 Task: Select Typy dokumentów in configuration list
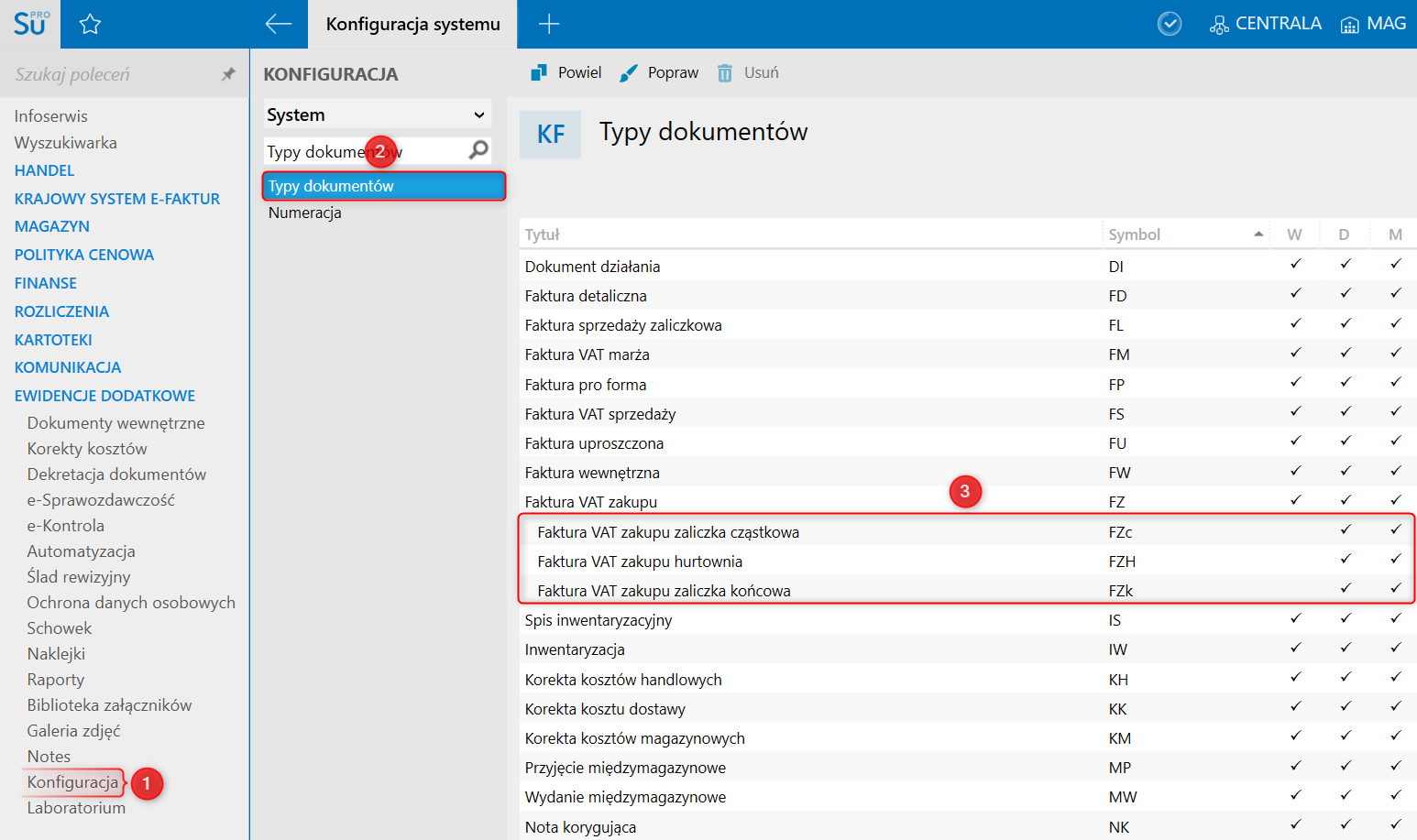(384, 186)
